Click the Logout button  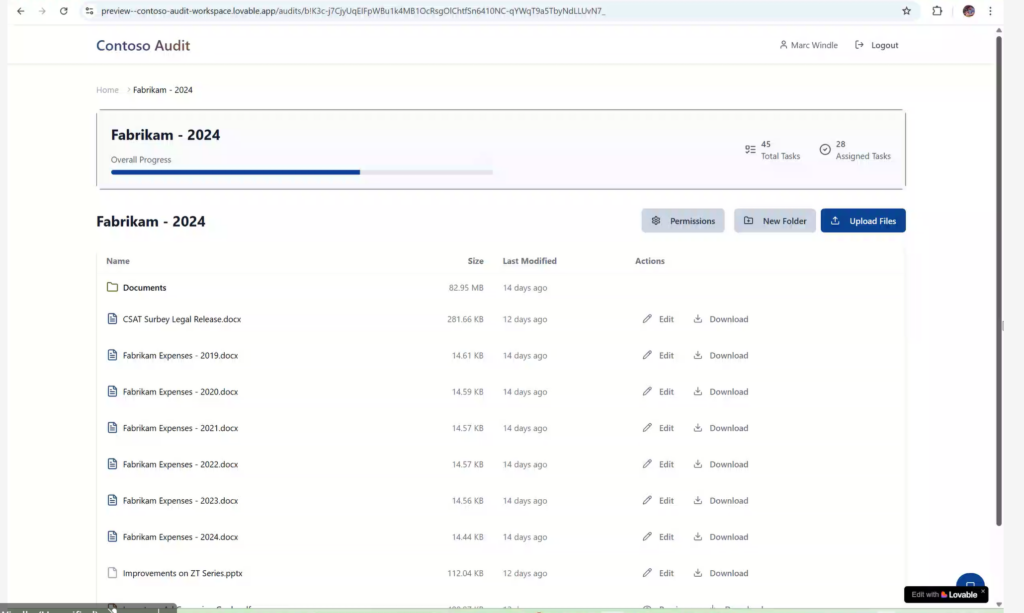click(x=876, y=45)
